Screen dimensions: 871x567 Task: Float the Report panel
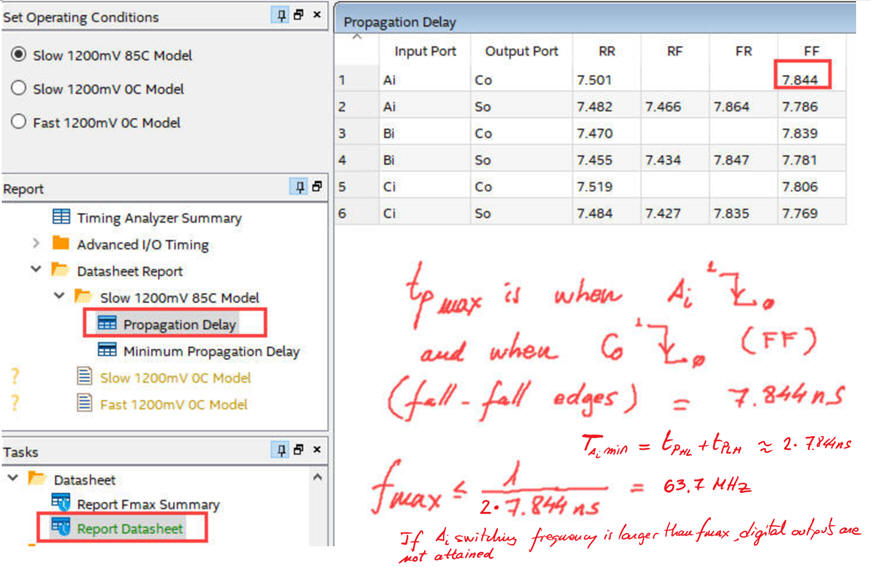coord(317,187)
